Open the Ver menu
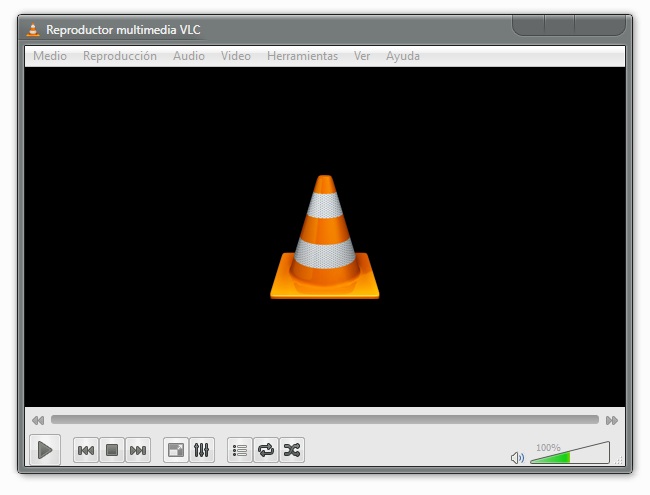This screenshot has height=495, width=650. click(x=362, y=56)
